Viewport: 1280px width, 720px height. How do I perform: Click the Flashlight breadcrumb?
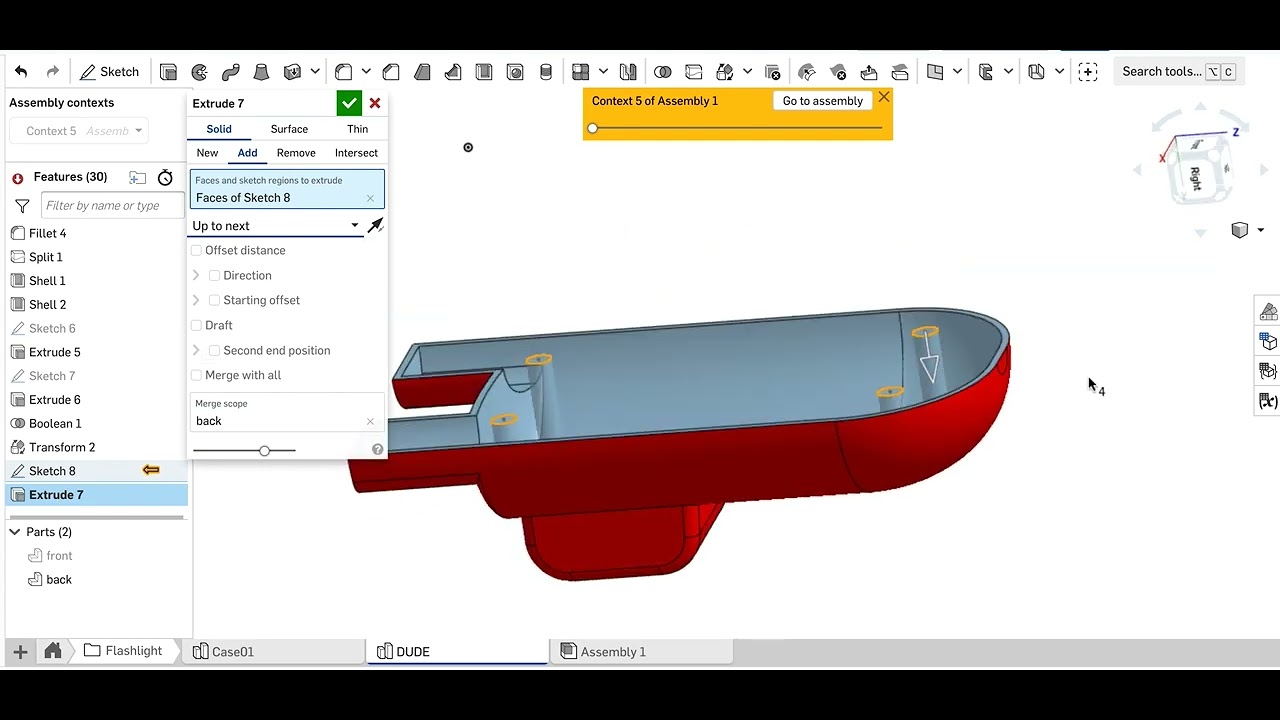(123, 651)
